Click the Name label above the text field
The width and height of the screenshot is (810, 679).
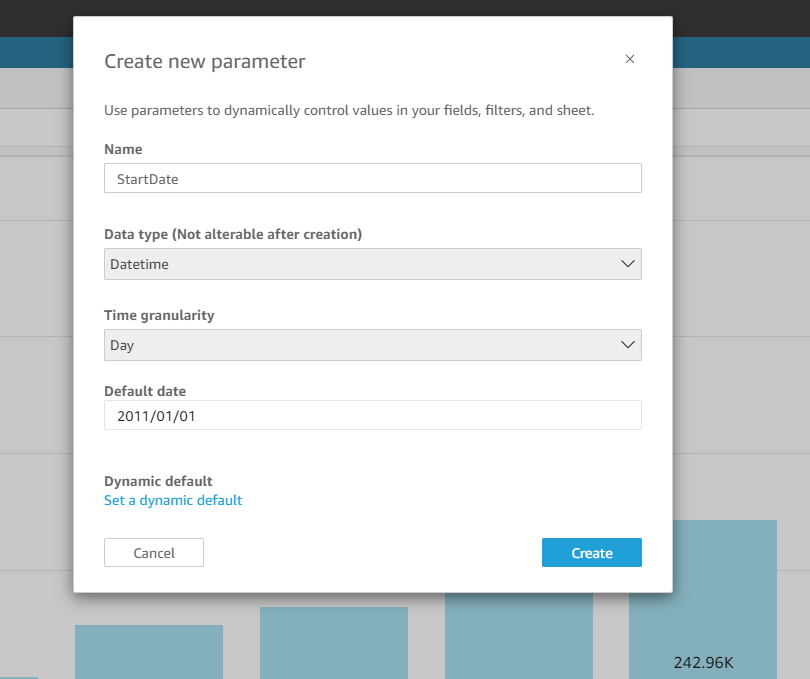[123, 149]
